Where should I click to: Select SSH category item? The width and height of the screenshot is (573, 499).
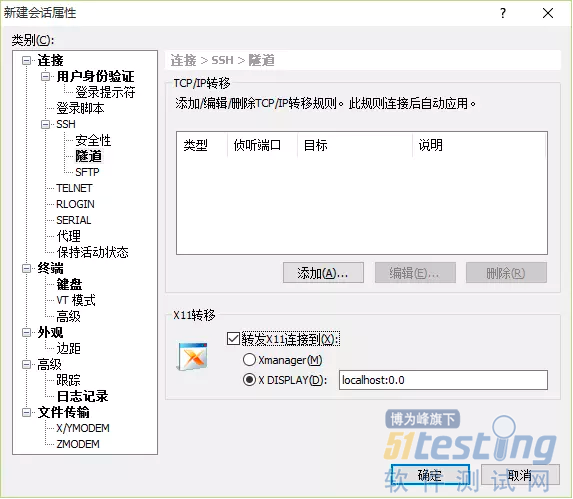tap(66, 124)
